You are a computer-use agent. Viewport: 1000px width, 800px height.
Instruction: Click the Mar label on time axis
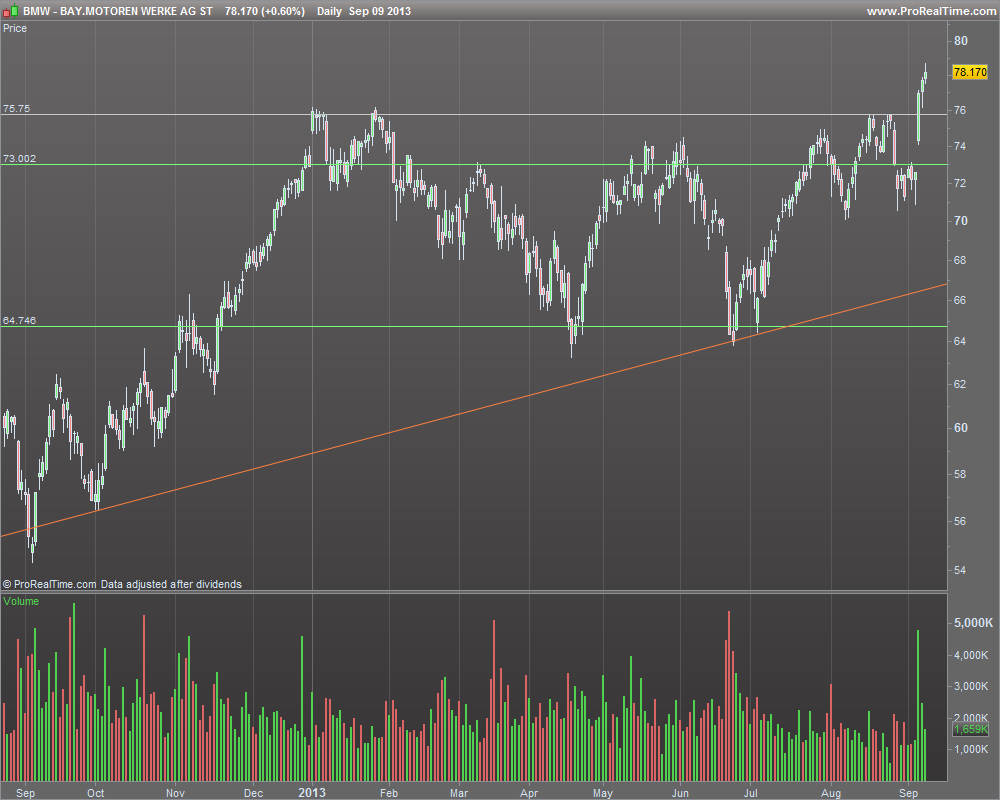[x=459, y=793]
